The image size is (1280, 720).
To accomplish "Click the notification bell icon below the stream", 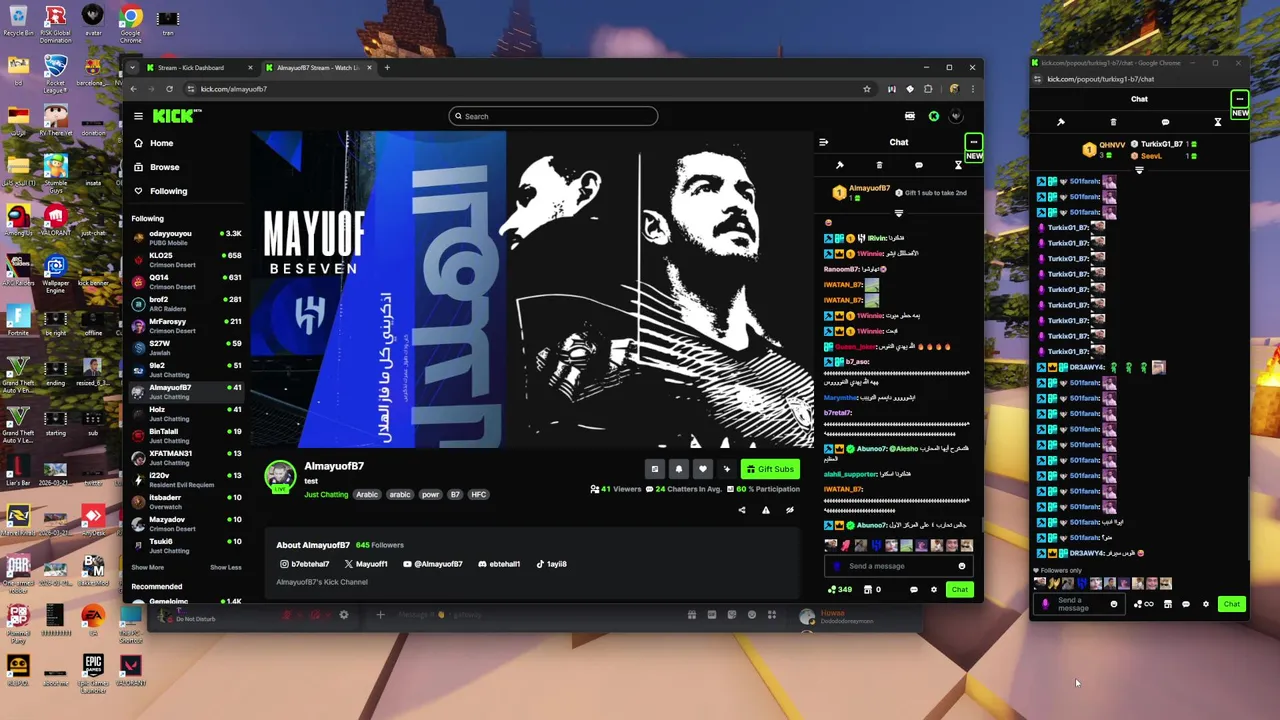I will pos(678,469).
